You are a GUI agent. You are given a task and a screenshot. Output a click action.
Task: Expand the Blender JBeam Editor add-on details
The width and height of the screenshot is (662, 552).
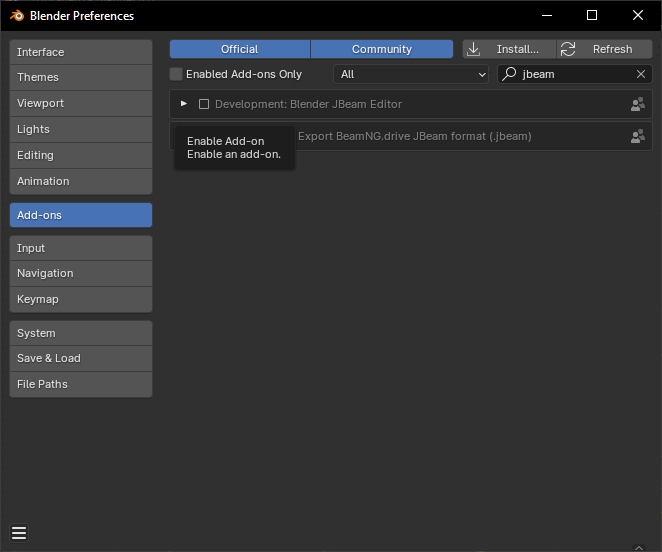click(184, 103)
